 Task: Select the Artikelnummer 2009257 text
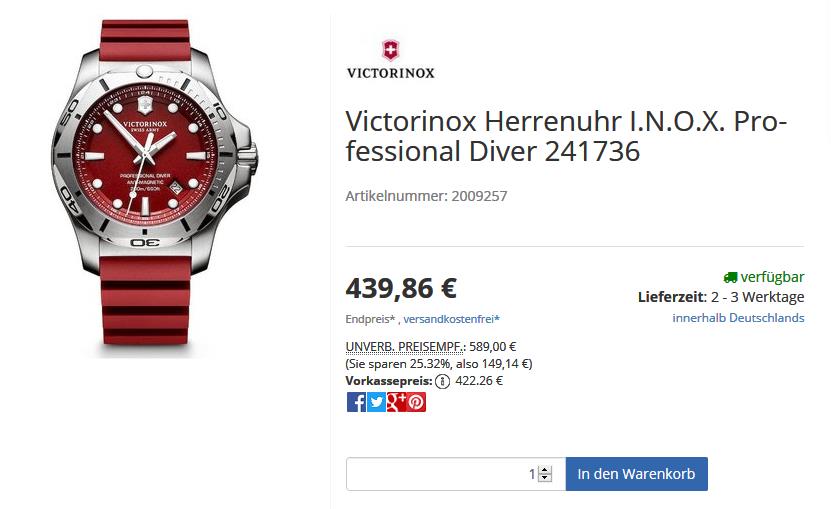pos(426,196)
